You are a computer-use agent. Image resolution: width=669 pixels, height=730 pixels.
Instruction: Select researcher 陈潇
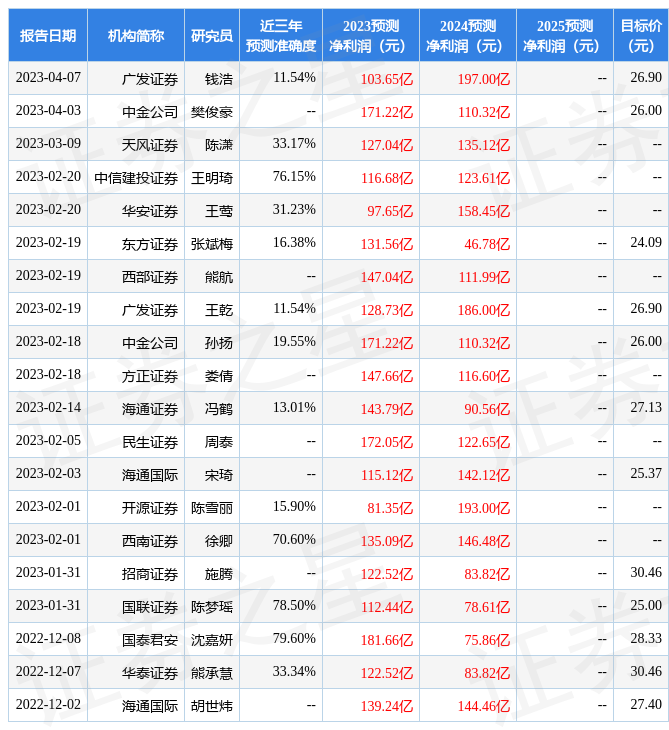[x=219, y=145]
